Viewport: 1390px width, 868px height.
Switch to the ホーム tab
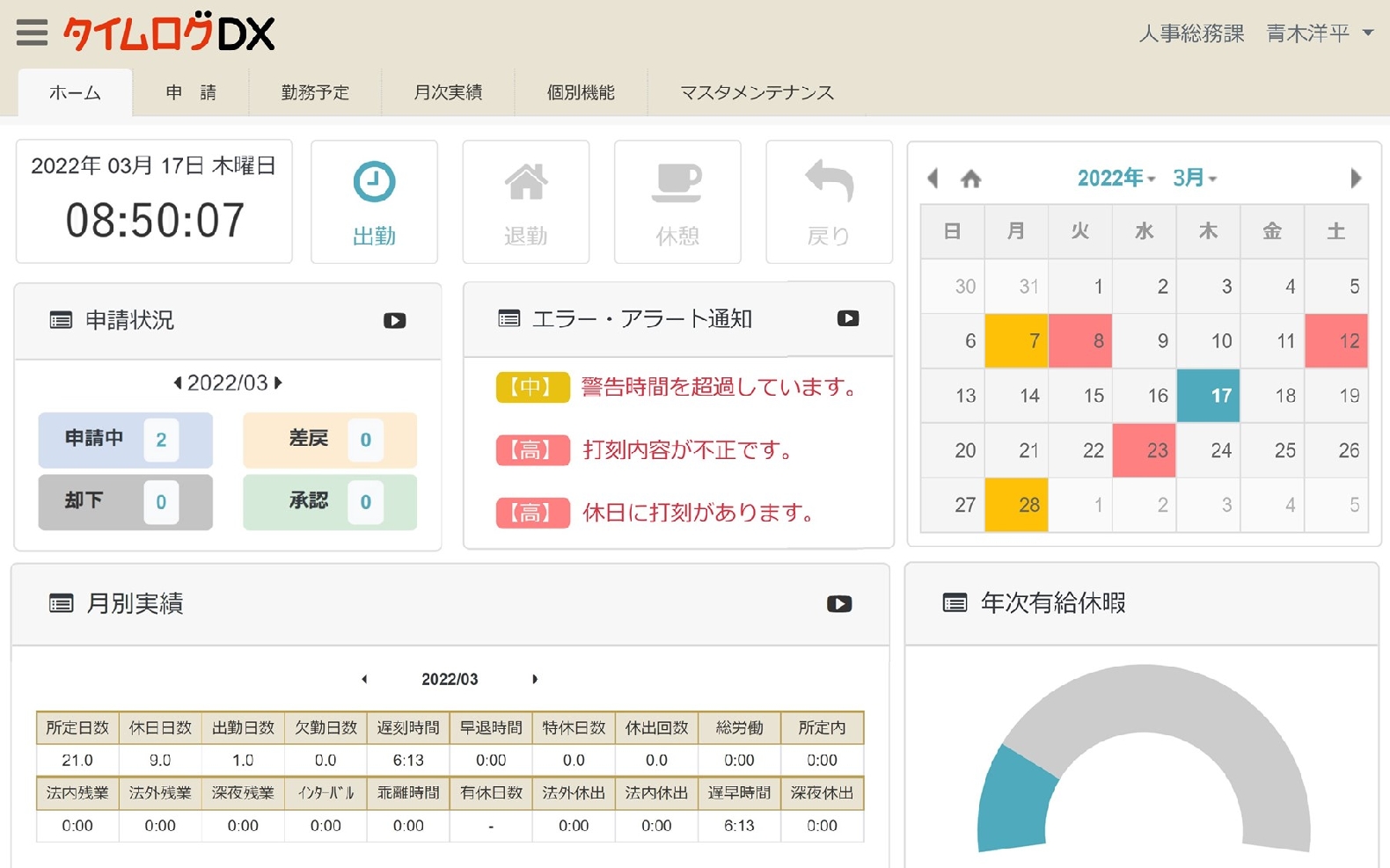pyautogui.click(x=75, y=92)
